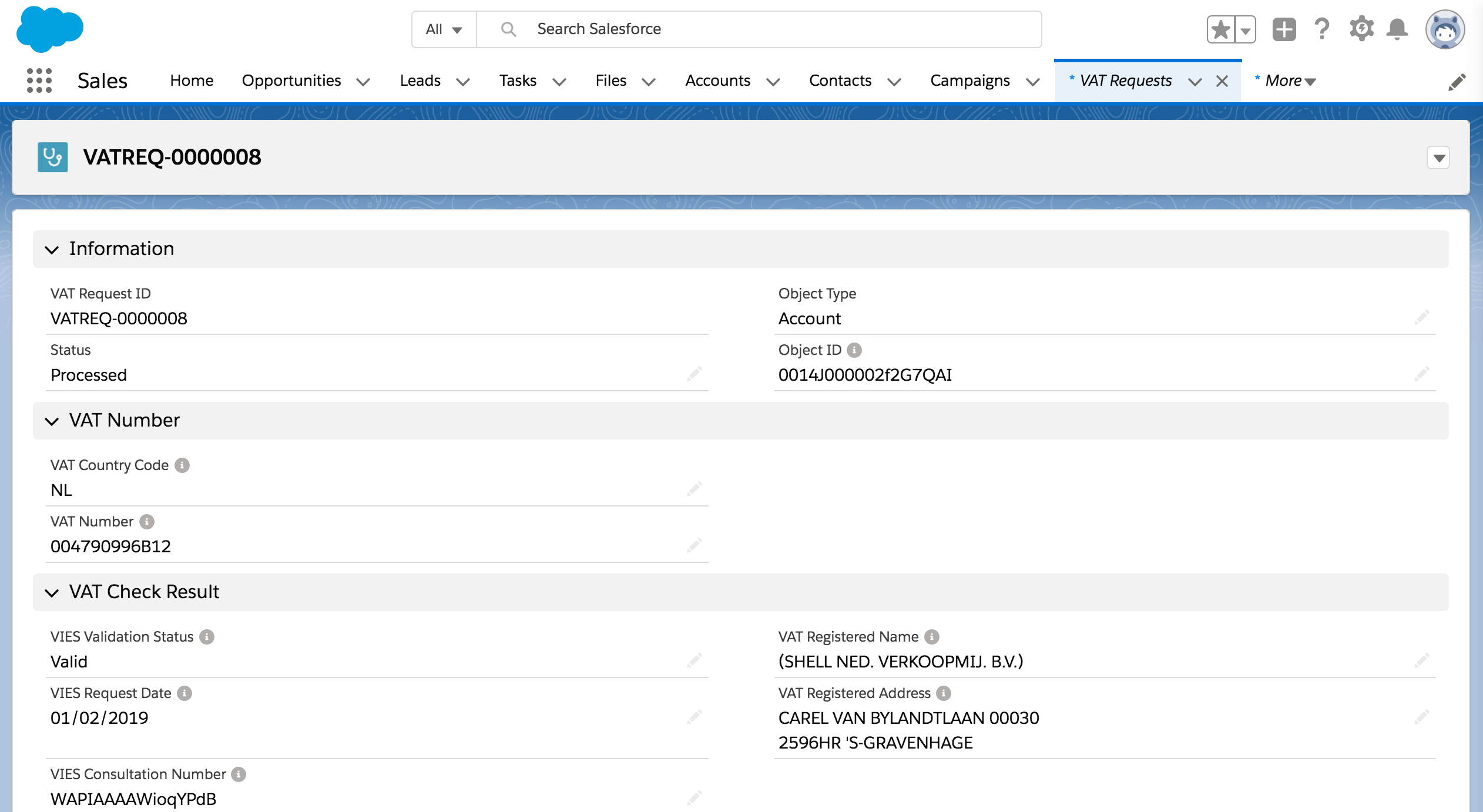Collapse the VAT Check Result section
1483x812 pixels.
tap(52, 593)
